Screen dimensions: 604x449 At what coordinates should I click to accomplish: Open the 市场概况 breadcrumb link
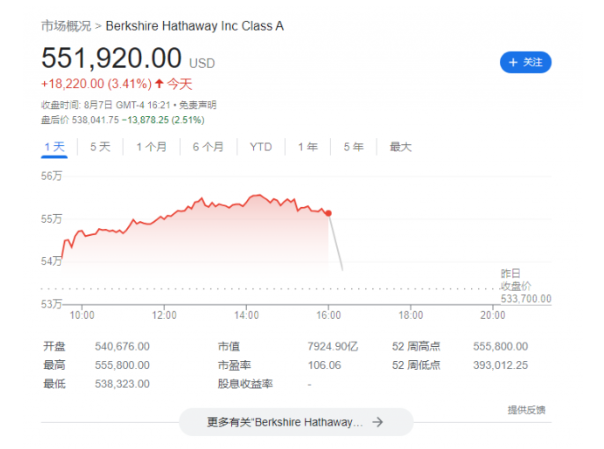tap(66, 26)
